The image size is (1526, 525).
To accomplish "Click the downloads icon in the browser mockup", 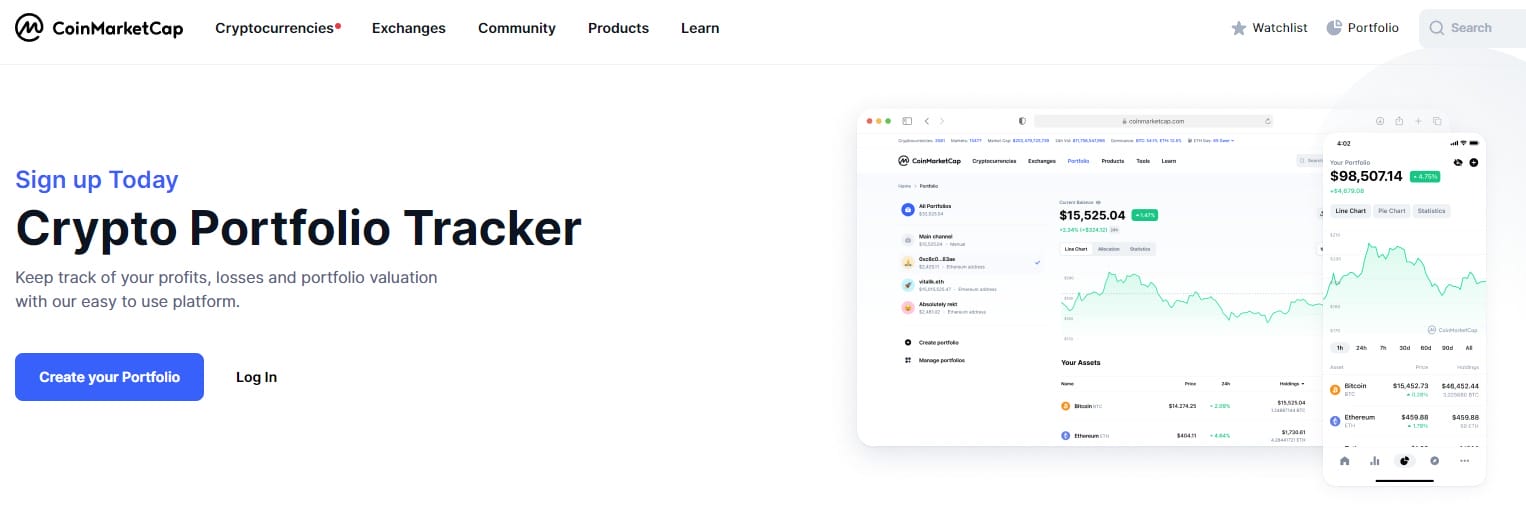I will tap(1380, 121).
